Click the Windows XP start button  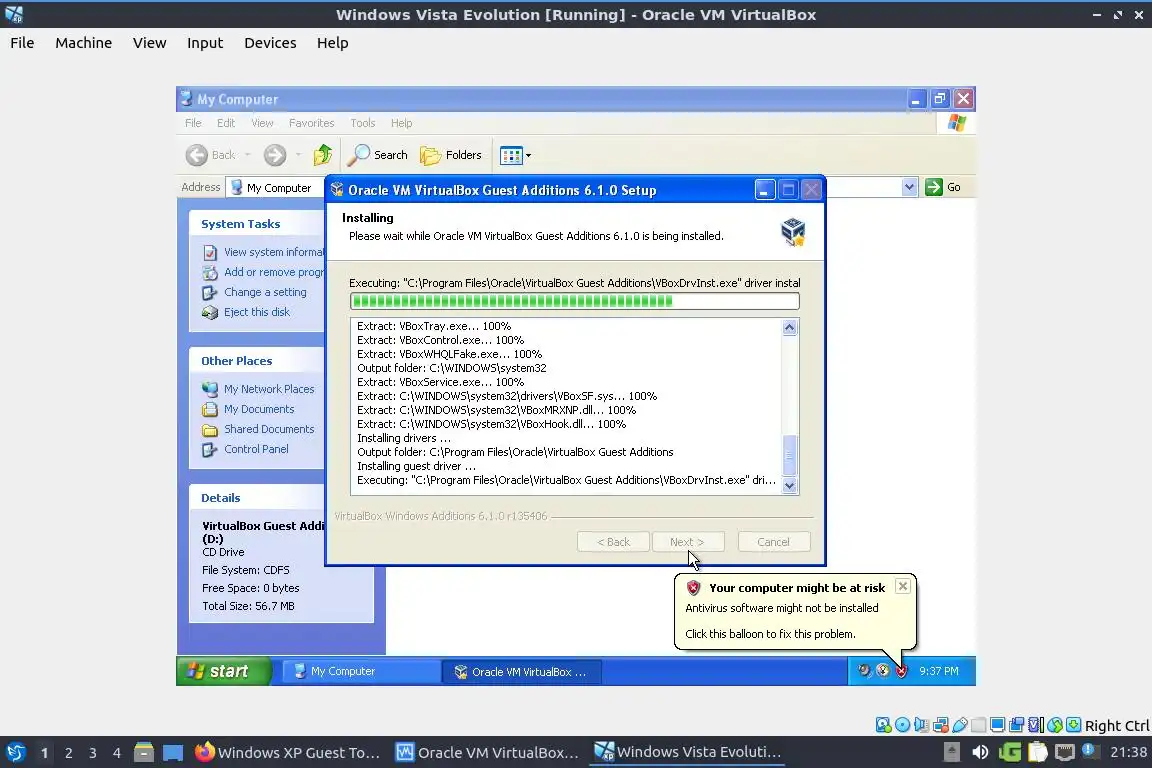point(223,671)
